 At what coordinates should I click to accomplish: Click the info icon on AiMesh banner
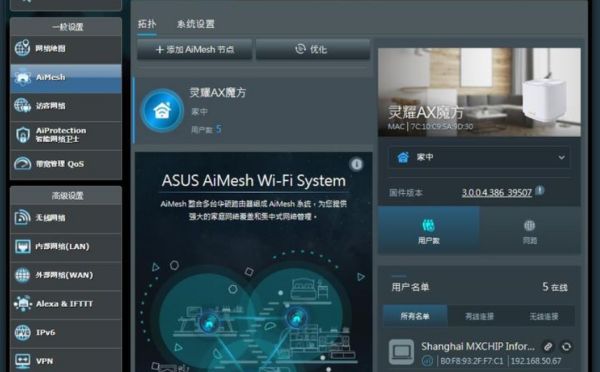point(356,164)
